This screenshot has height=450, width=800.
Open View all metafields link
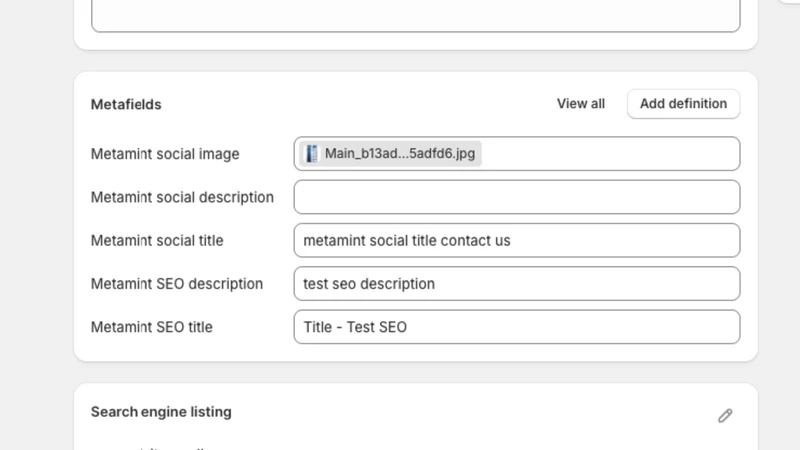[581, 104]
